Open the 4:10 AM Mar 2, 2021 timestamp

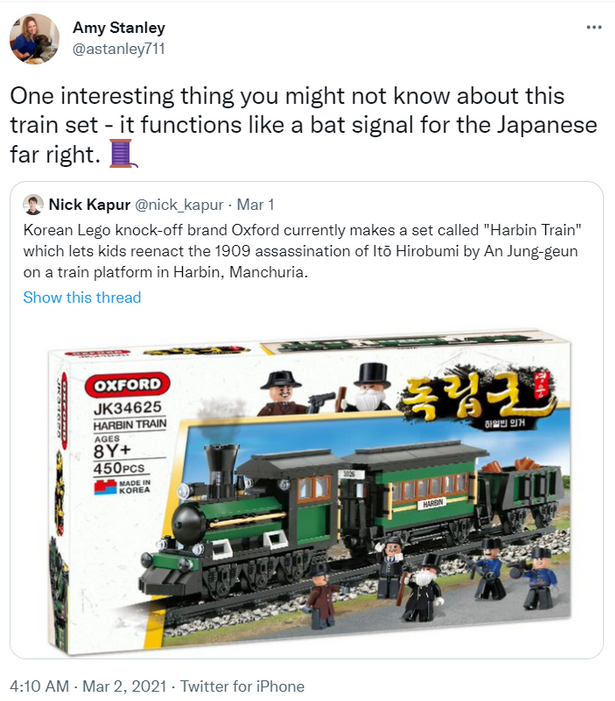click(88, 686)
